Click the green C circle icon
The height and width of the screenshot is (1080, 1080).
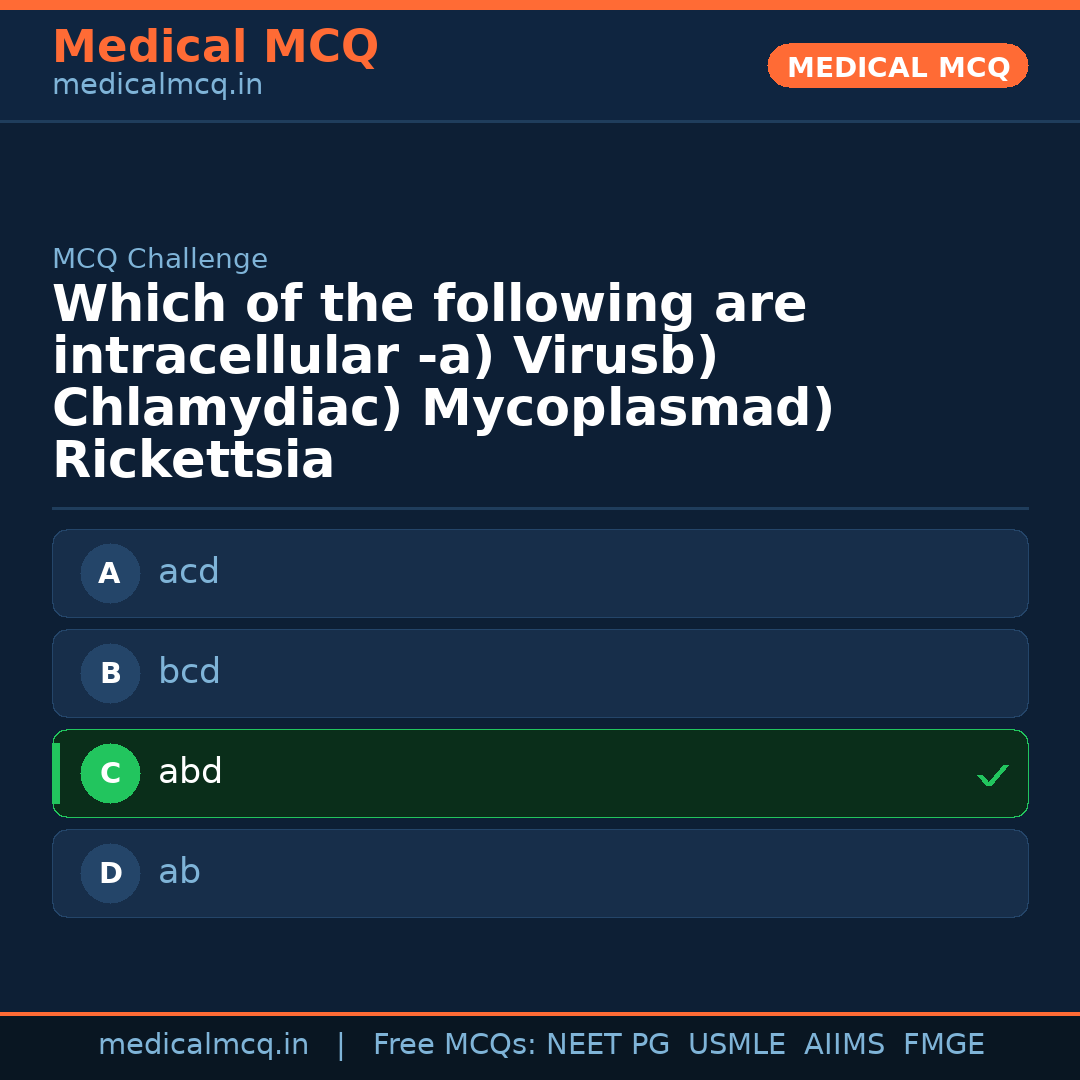110,773
